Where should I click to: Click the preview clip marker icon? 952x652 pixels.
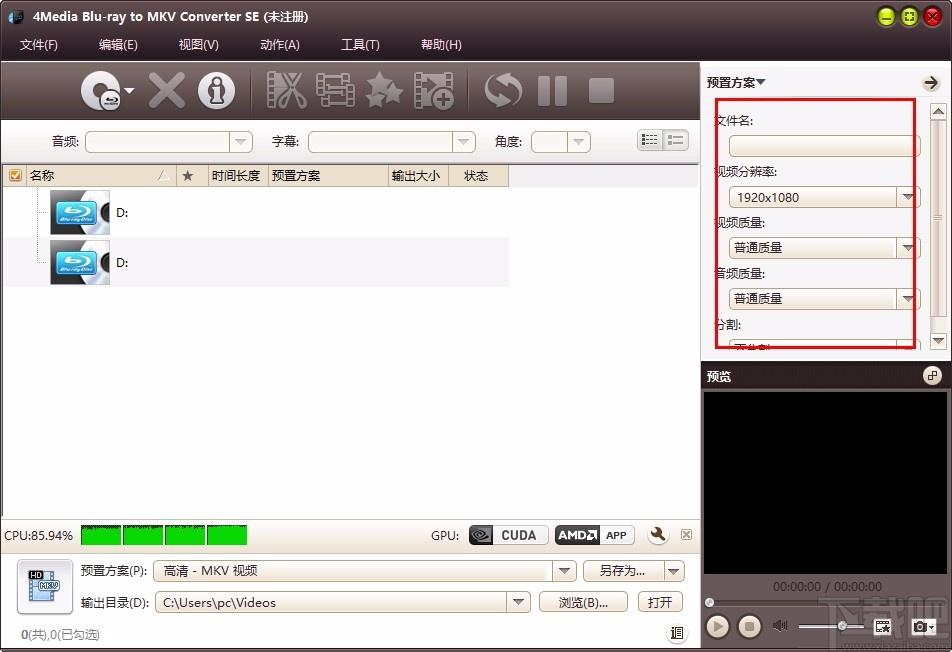pyautogui.click(x=883, y=626)
